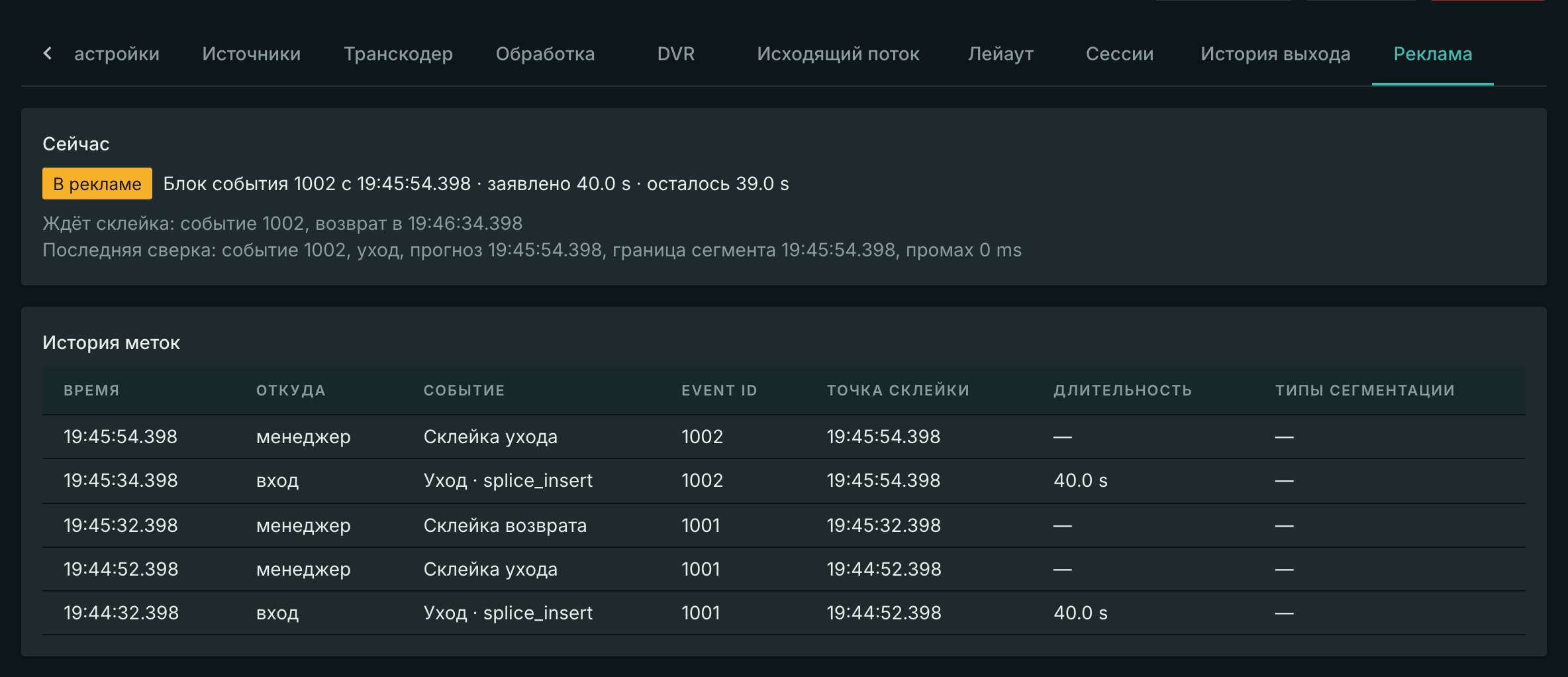The height and width of the screenshot is (677, 1568).
Task: Go to the Обработка tab
Action: point(545,54)
